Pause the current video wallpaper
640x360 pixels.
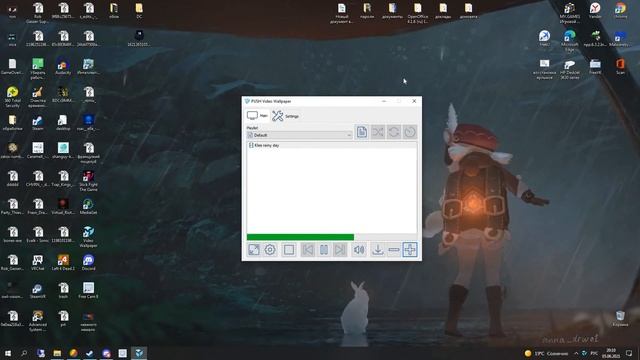tap(324, 249)
